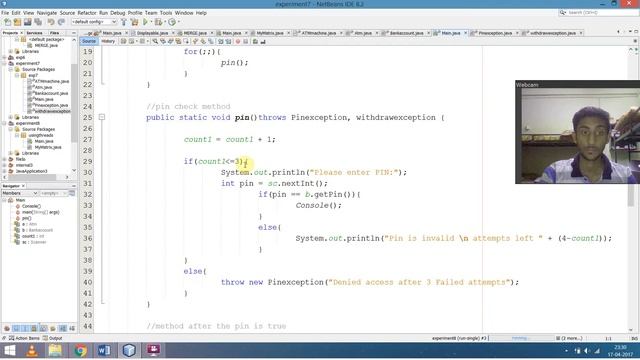The image size is (640, 360).
Task: Open File Explorer from the taskbar
Action: 56,350
